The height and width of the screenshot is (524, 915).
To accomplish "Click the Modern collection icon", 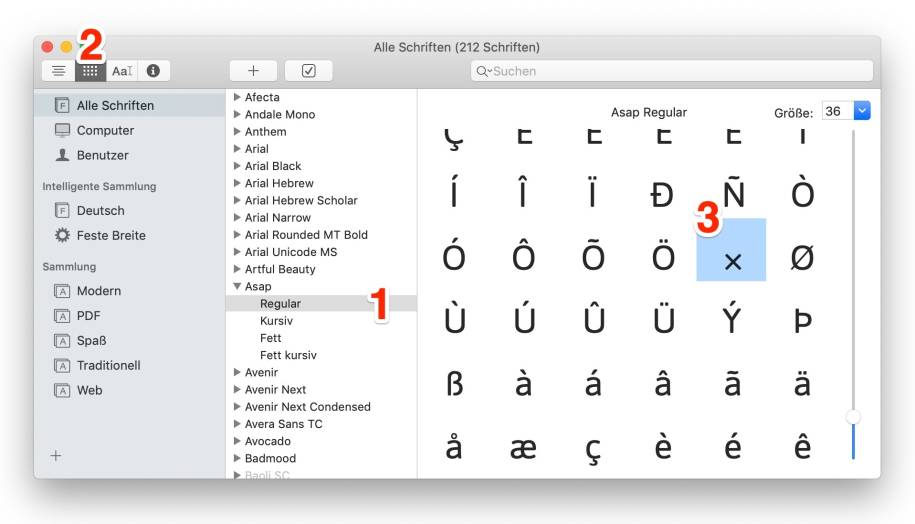I will click(62, 291).
